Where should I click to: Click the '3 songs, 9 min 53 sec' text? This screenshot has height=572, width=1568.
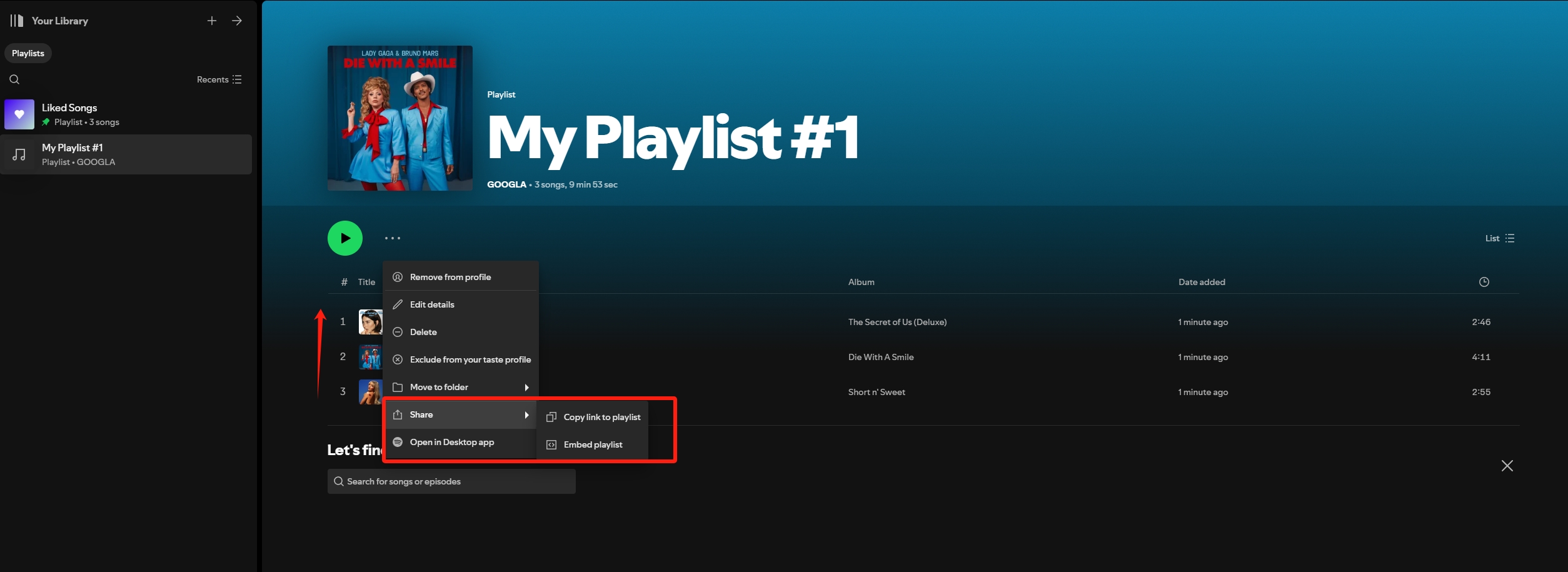pos(576,184)
